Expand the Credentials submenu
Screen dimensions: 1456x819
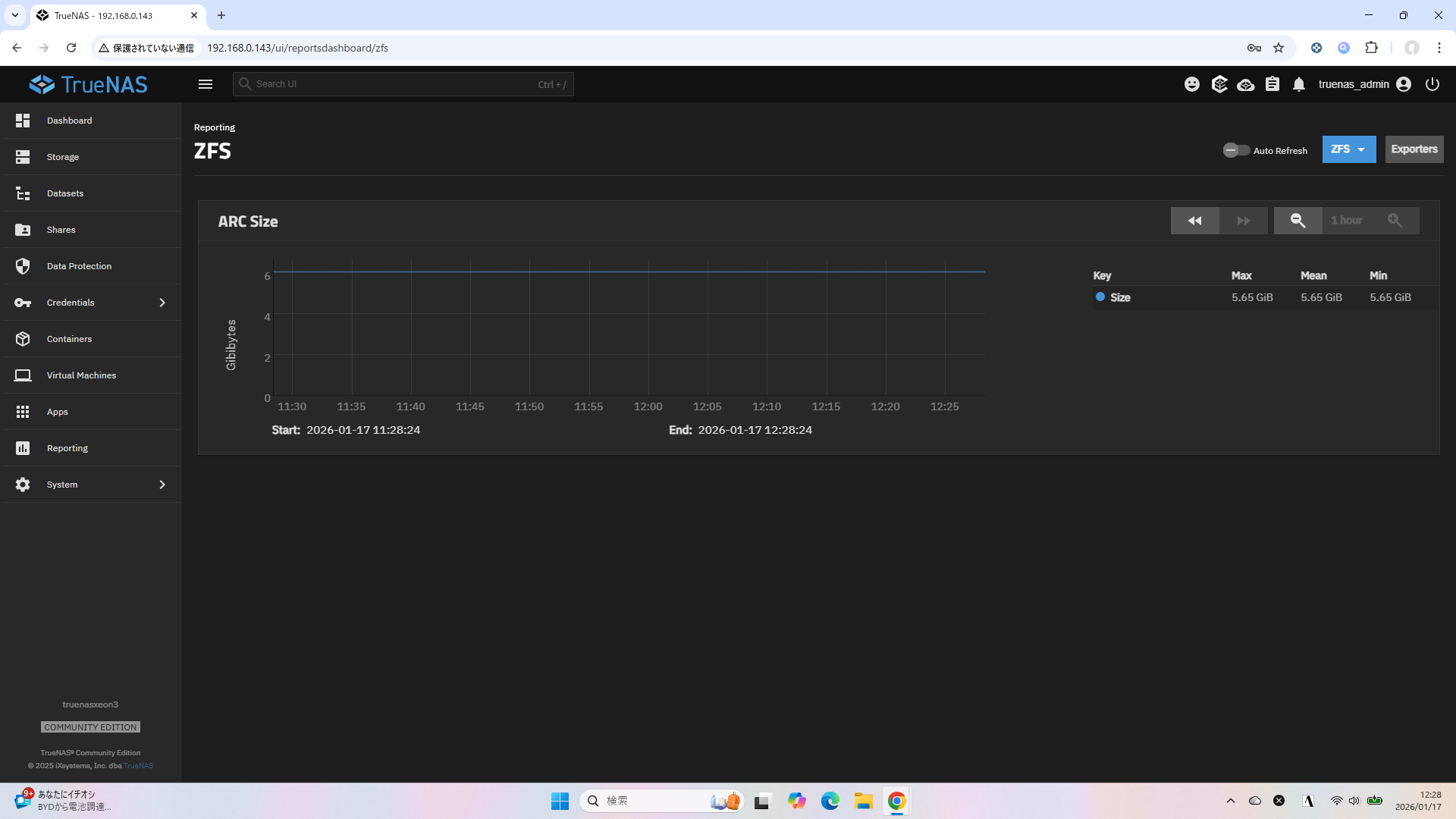[x=162, y=303]
